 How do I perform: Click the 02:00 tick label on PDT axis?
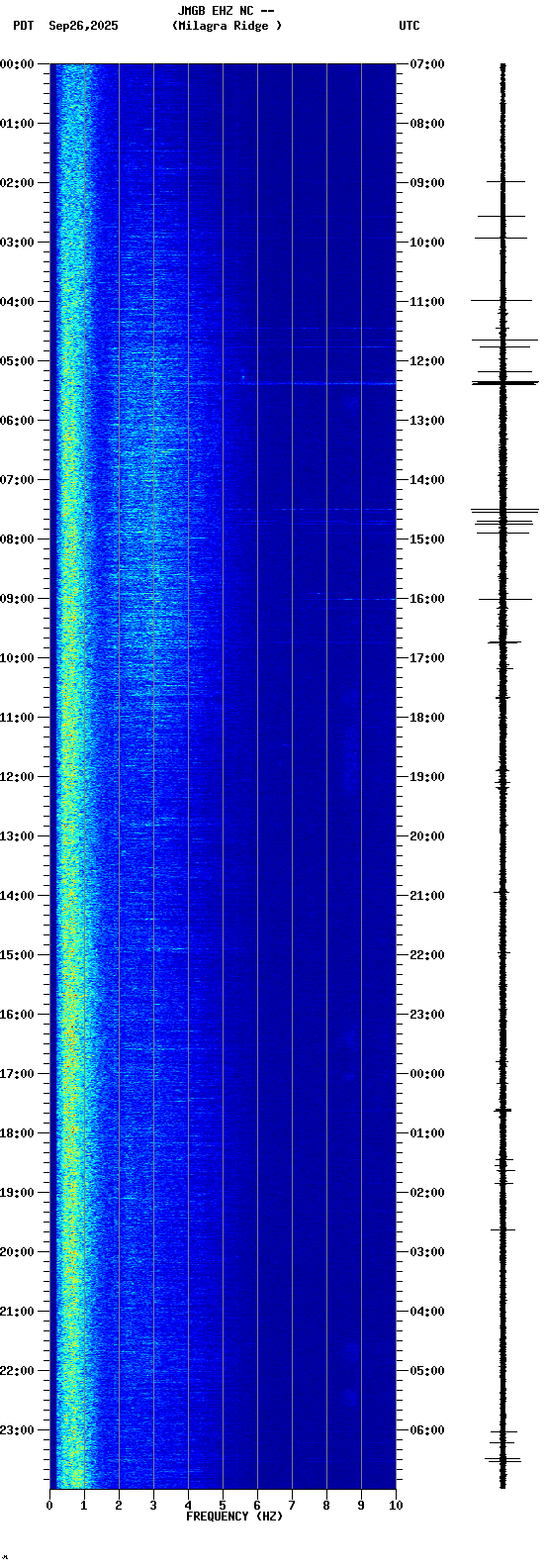point(17,183)
